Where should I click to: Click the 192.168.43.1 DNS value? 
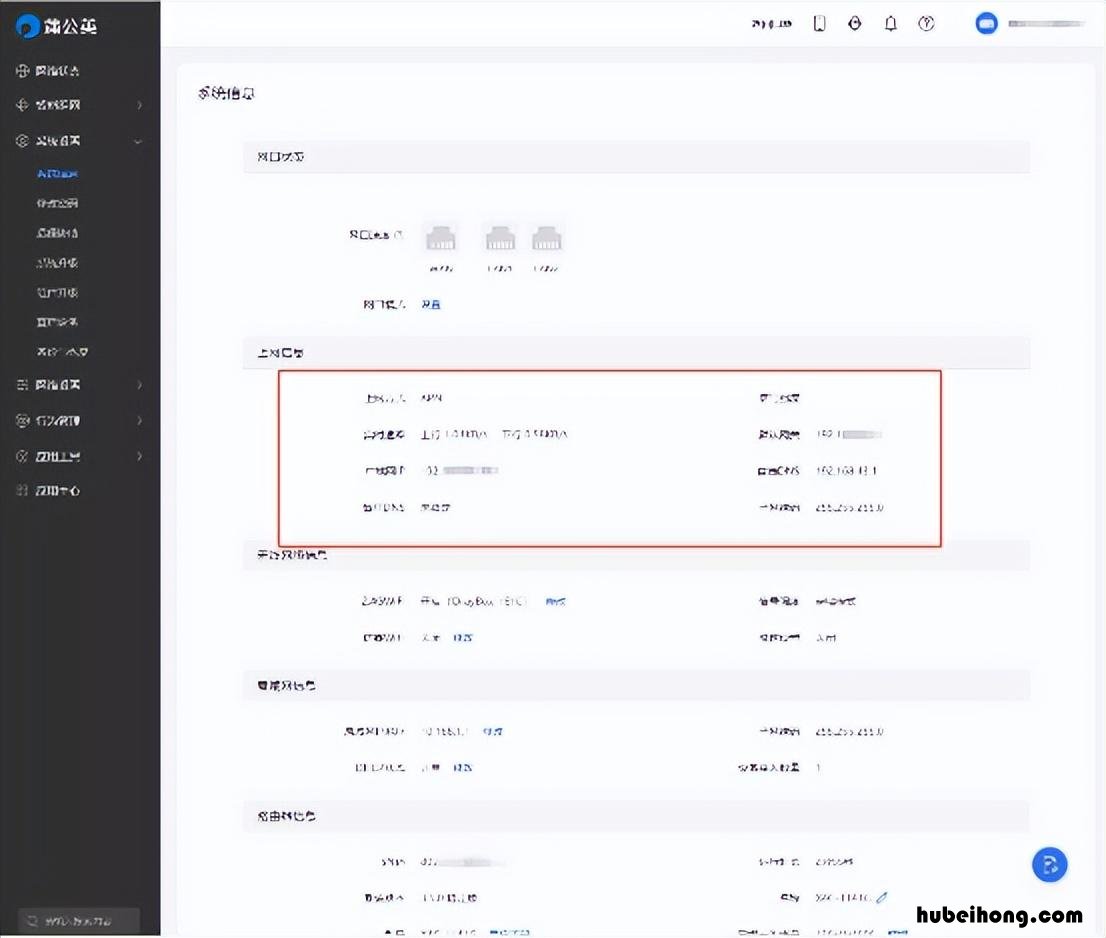click(846, 470)
